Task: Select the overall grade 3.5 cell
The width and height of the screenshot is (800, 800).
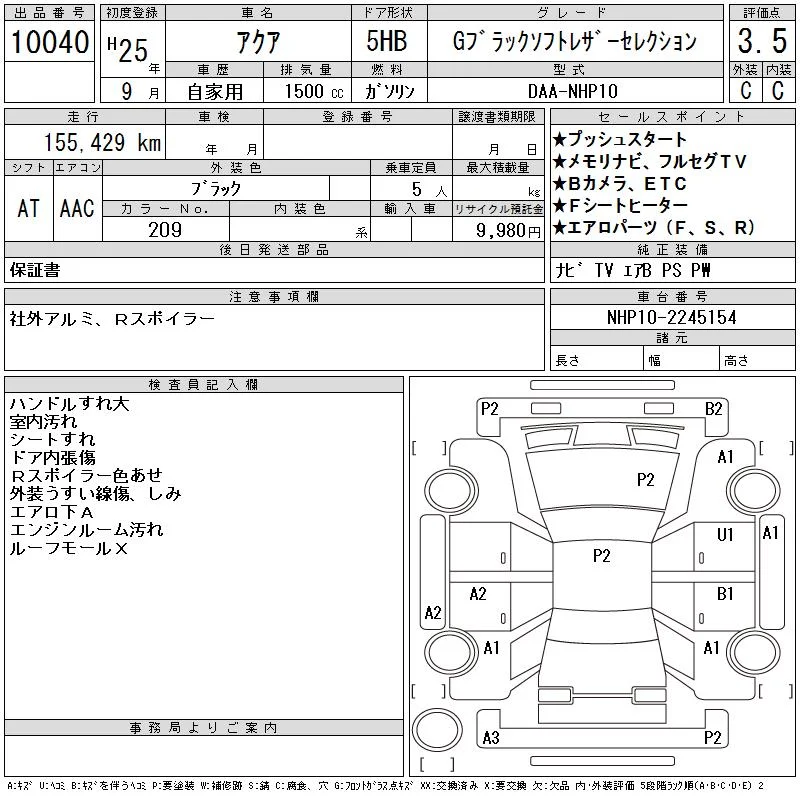Action: [762, 41]
